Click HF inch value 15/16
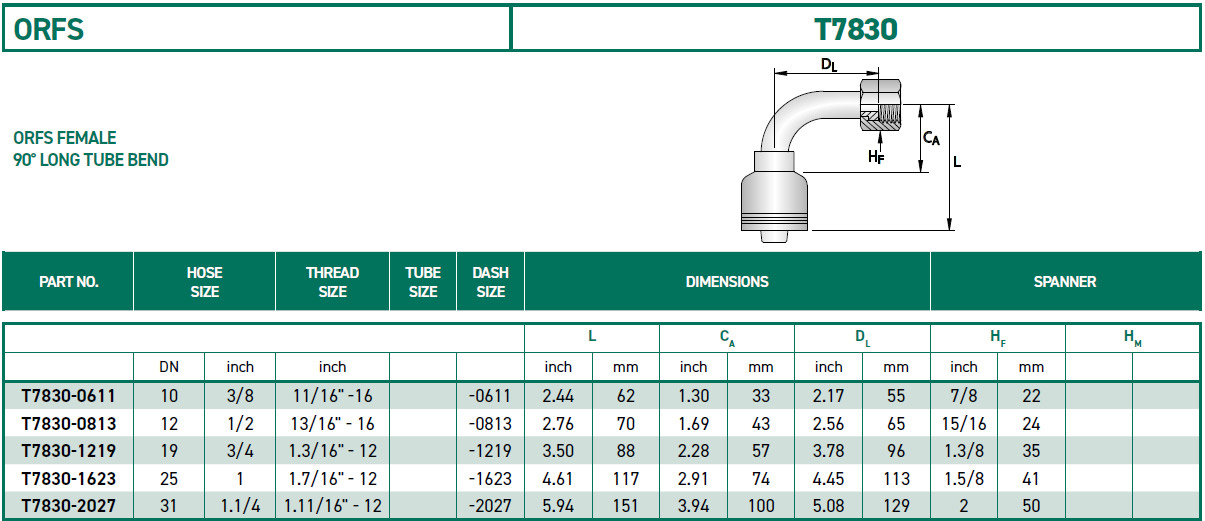The width and height of the screenshot is (1205, 521). pos(964,424)
